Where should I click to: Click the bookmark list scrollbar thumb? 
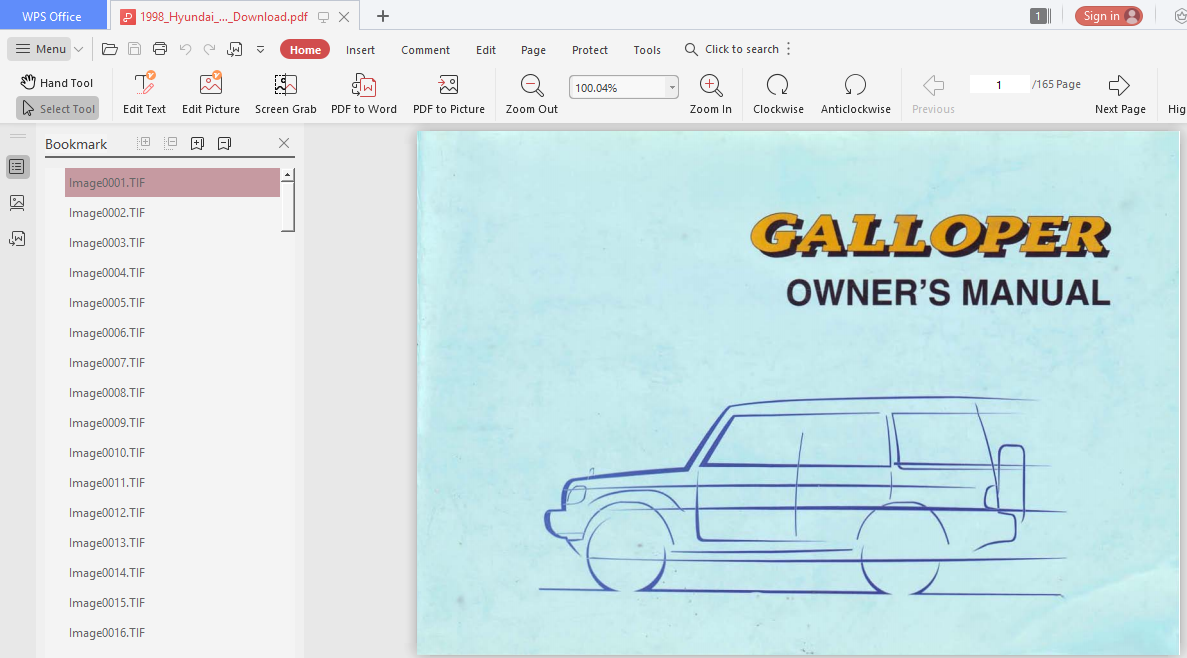click(288, 205)
